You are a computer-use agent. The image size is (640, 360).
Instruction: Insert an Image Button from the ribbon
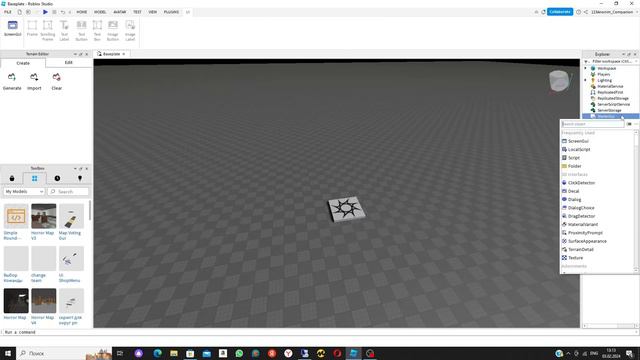click(113, 30)
